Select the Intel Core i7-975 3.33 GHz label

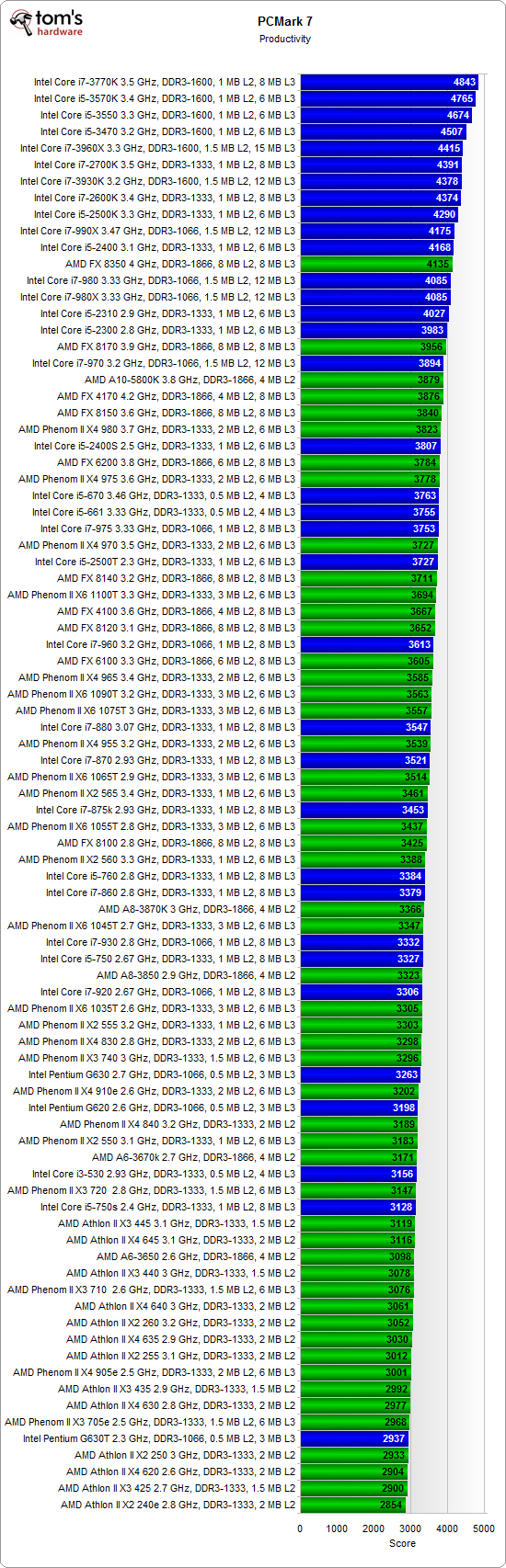pos(167,528)
